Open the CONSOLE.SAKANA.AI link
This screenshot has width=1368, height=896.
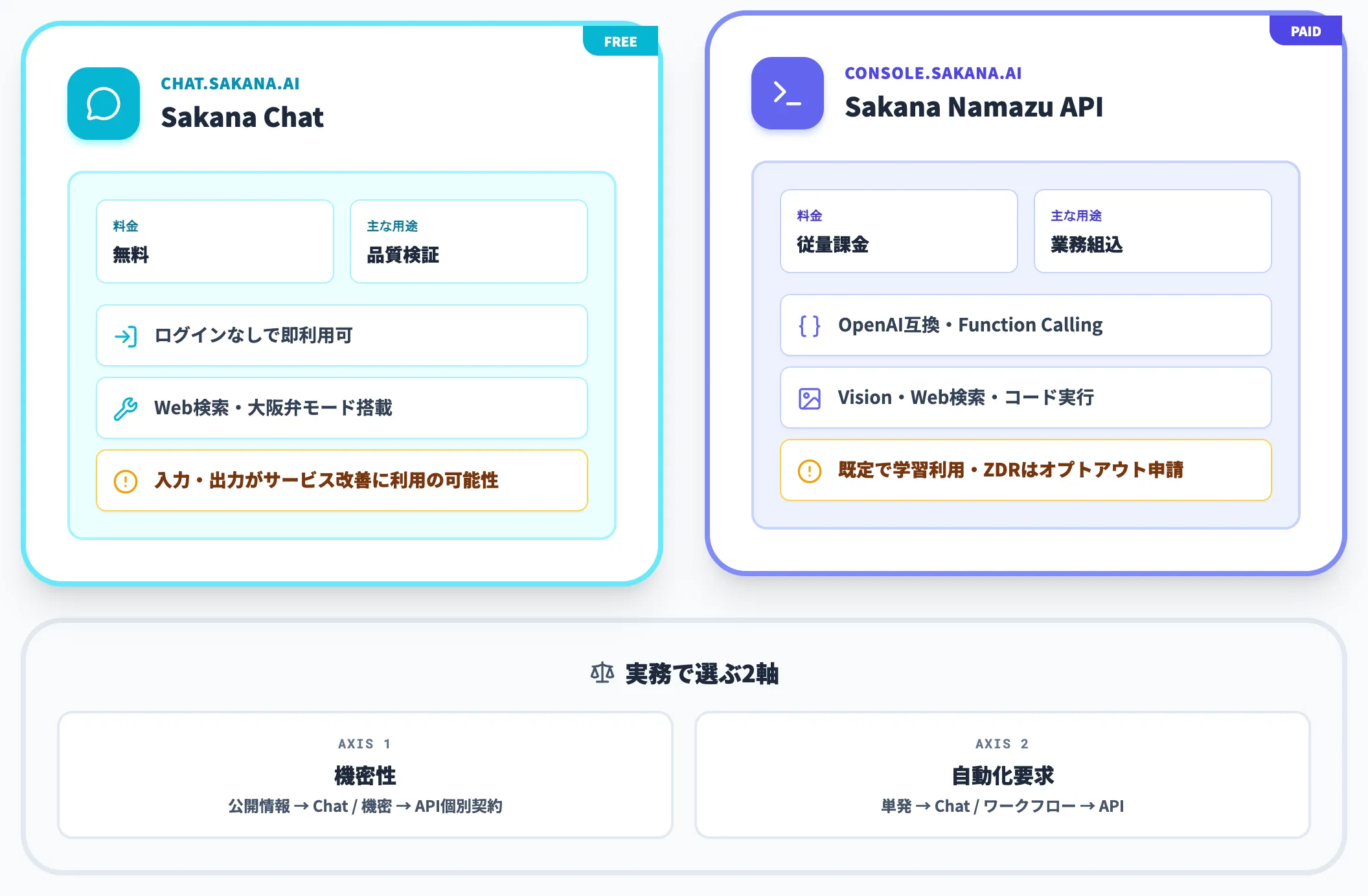click(933, 73)
